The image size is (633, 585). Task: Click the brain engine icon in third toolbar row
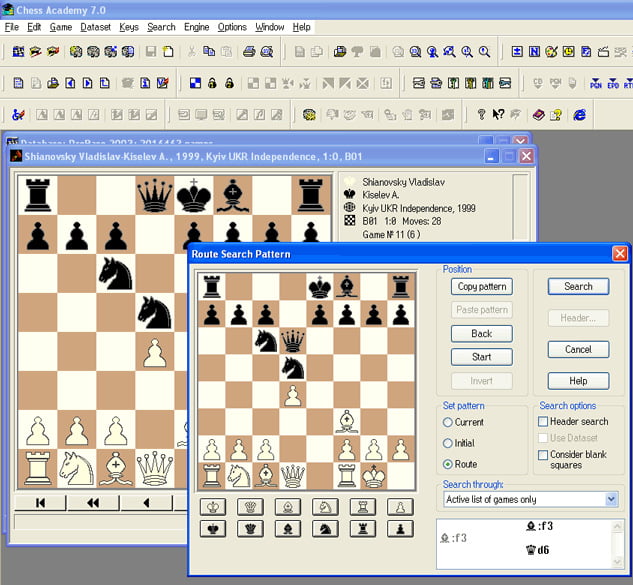click(309, 115)
